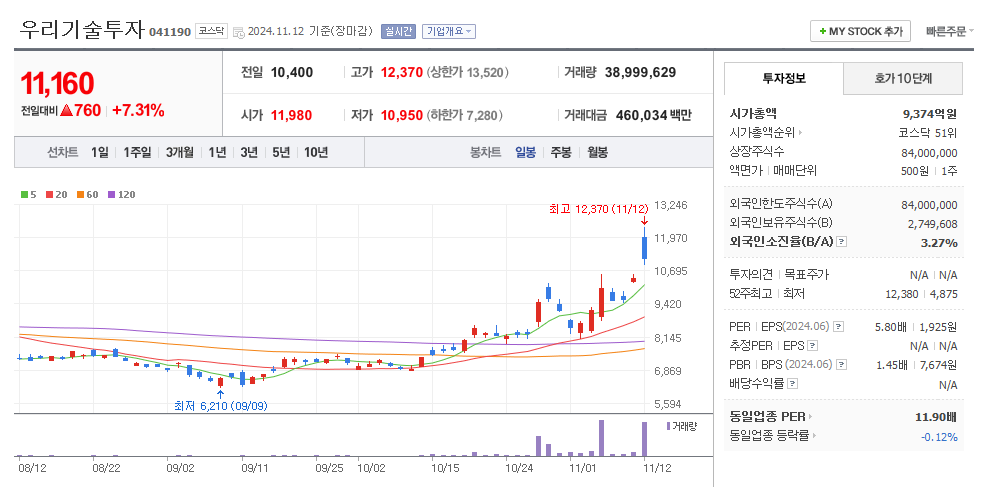Select the 1주일 line chart

137,152
